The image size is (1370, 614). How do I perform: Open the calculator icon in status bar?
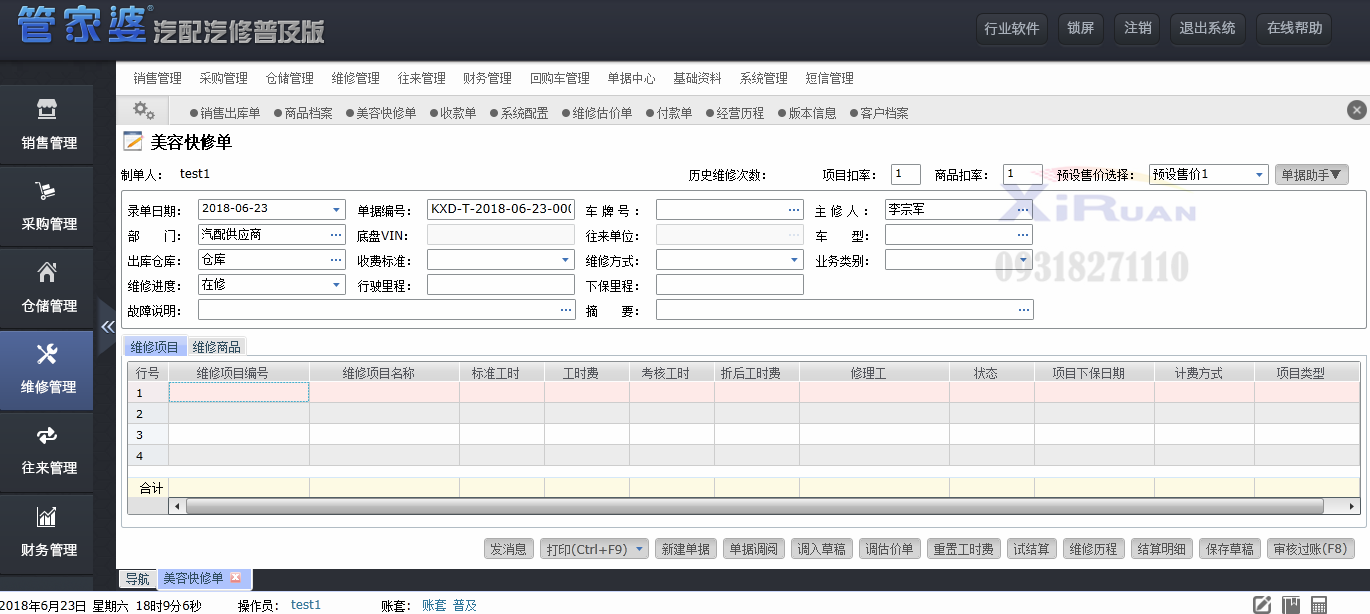pyautogui.click(x=1319, y=604)
